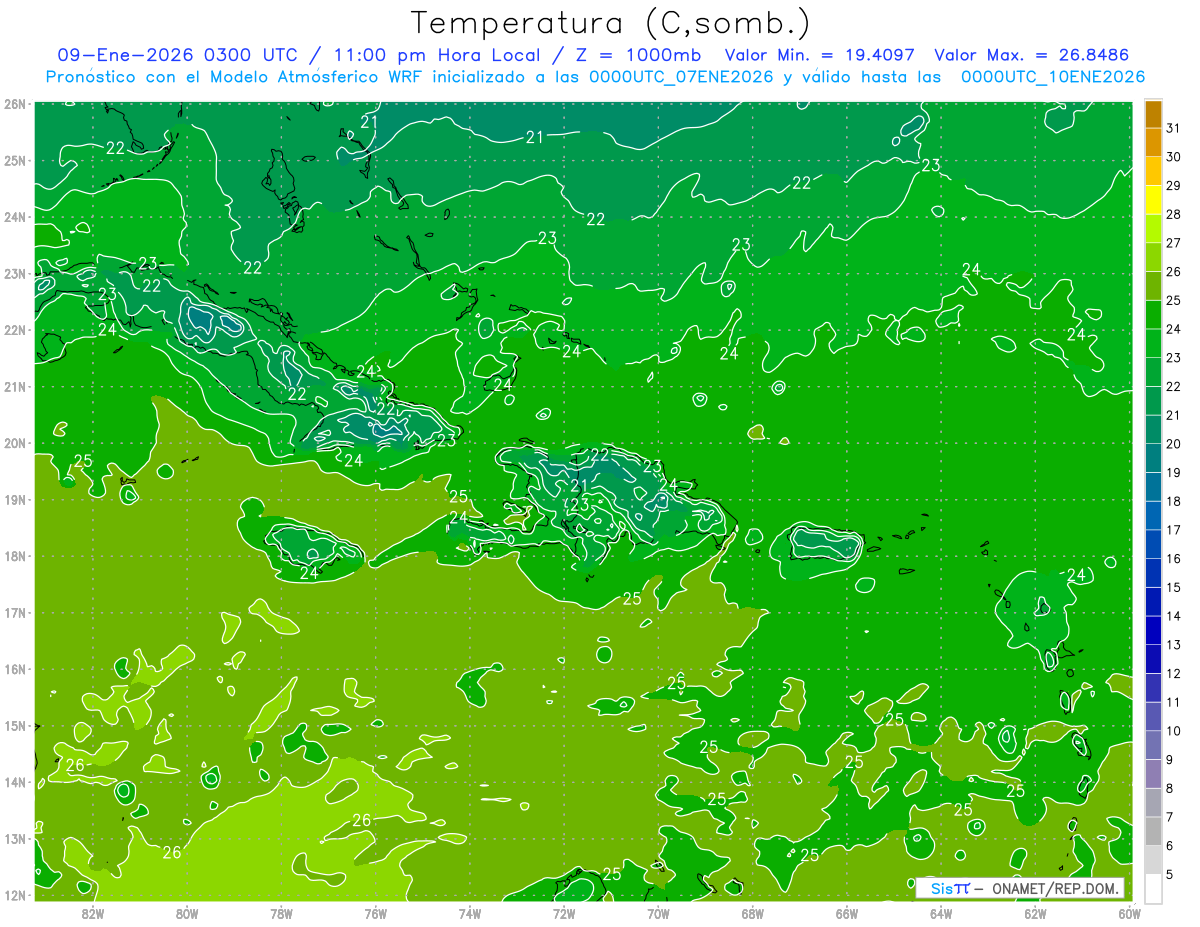Pick the lime swatch between 27 and 28
This screenshot has height=927, width=1200.
(x=1153, y=229)
